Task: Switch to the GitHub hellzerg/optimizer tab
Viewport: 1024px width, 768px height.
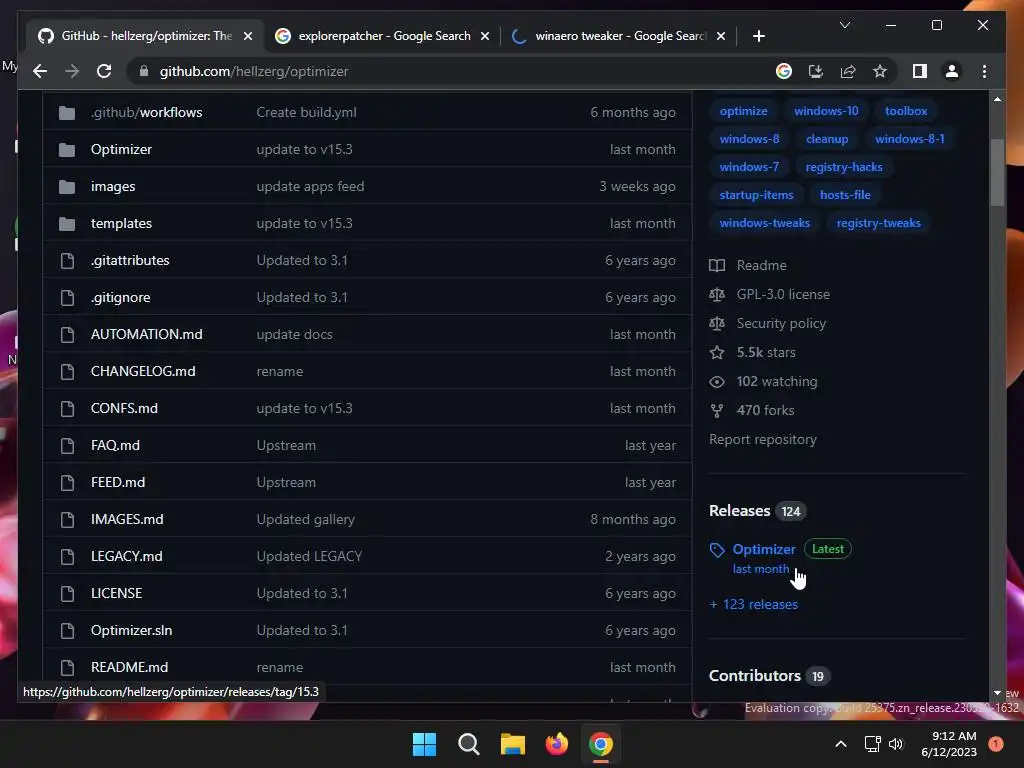Action: click(145, 36)
